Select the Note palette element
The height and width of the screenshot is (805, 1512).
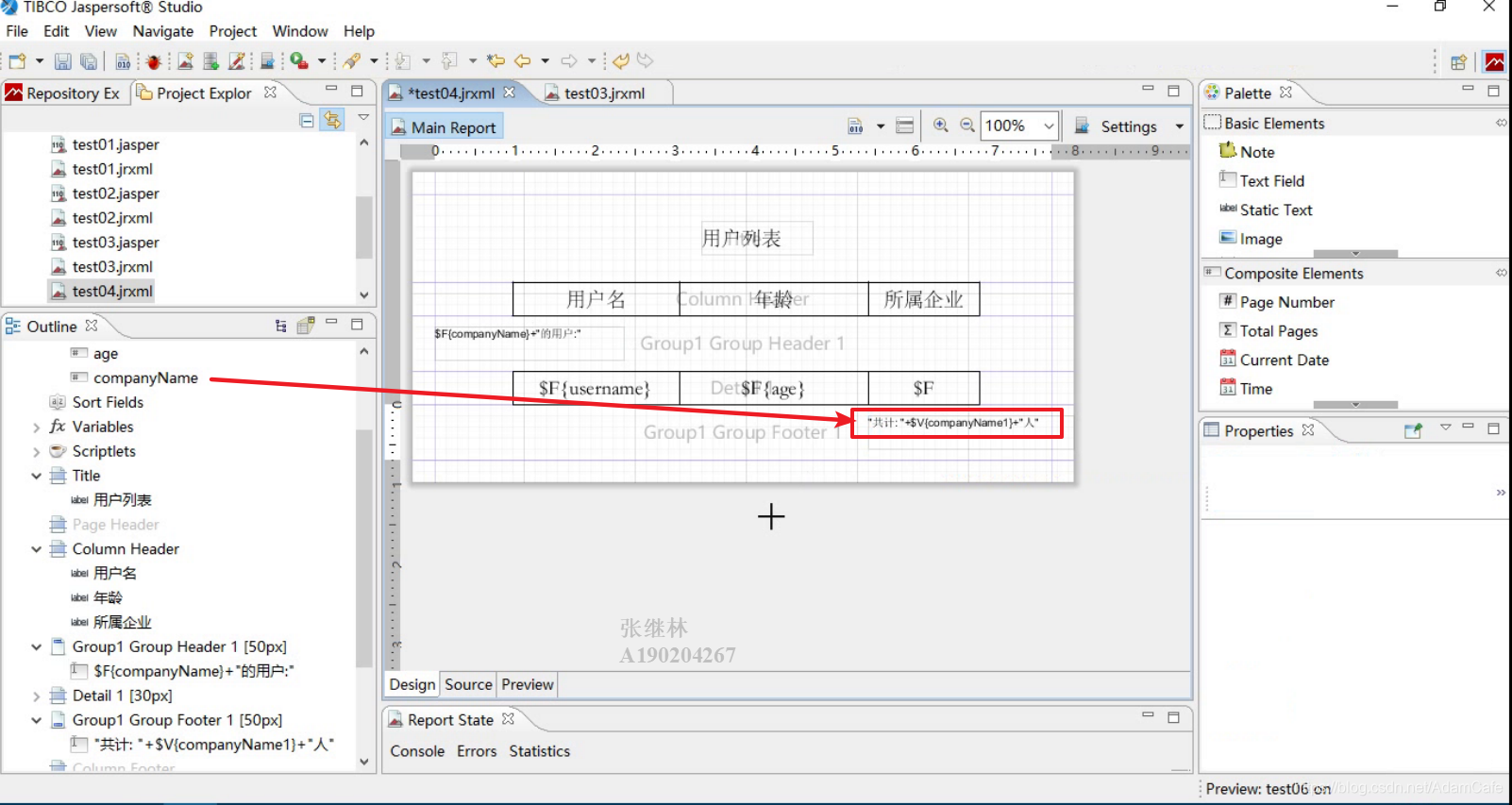(x=1247, y=151)
